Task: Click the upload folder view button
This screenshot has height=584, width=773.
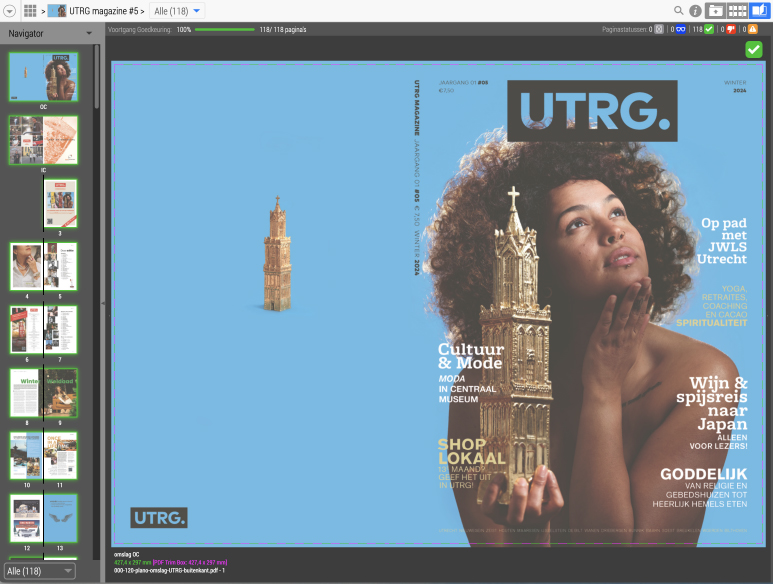Action: tap(715, 11)
